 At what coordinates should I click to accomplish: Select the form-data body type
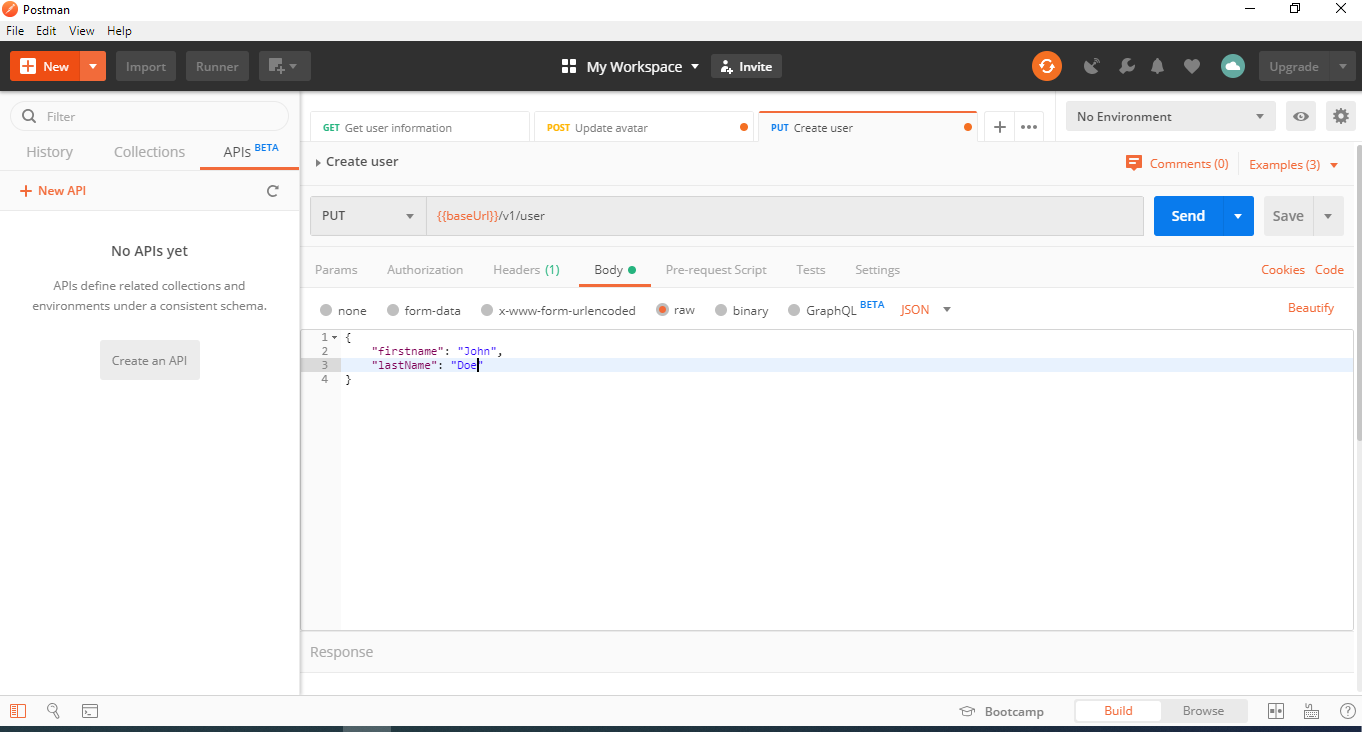pyautogui.click(x=393, y=310)
